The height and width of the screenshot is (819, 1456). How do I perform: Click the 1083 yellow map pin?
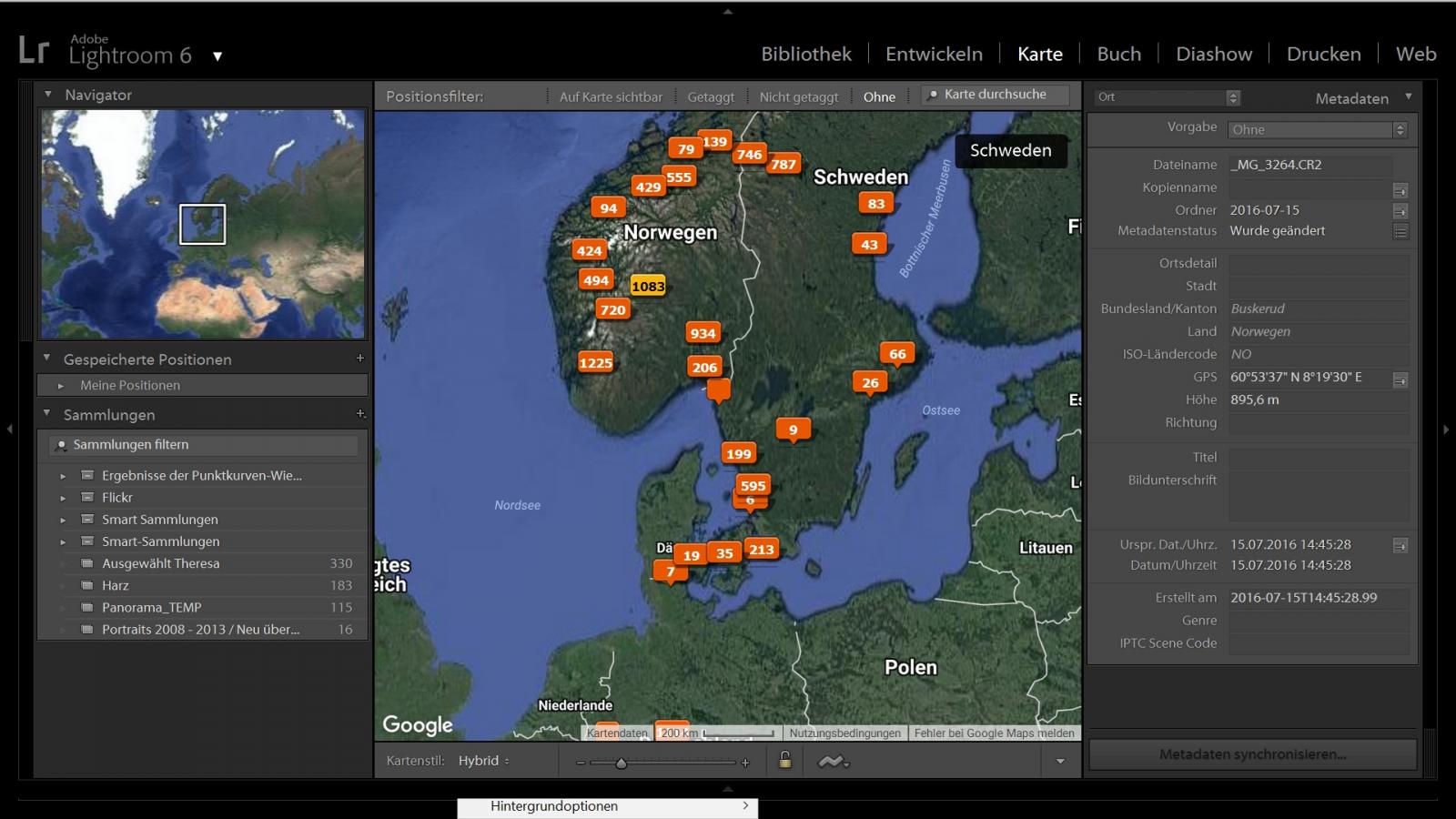point(648,286)
